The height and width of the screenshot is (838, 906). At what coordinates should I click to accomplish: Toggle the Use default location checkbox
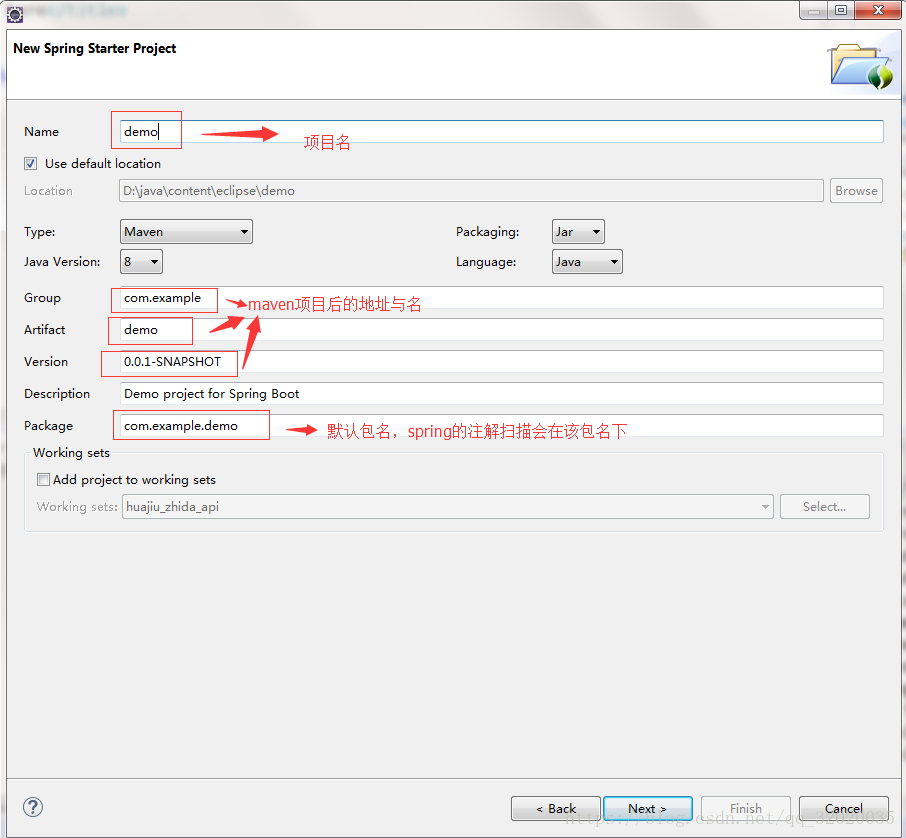pos(31,164)
